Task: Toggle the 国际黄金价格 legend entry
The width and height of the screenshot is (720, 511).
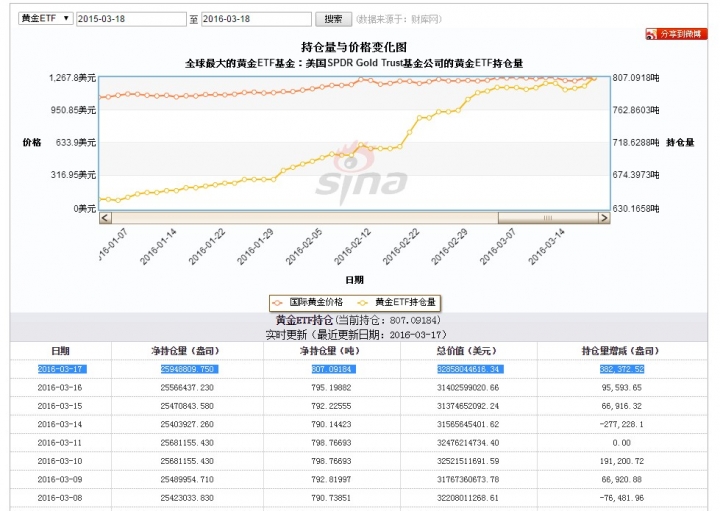Action: point(308,302)
